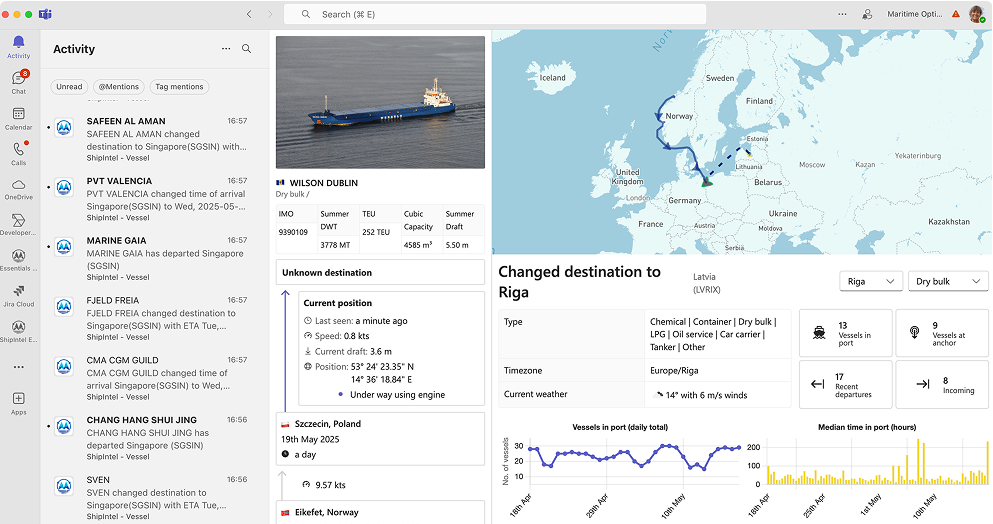993x524 pixels.
Task: Open Activity more options ellipsis
Action: pos(226,49)
